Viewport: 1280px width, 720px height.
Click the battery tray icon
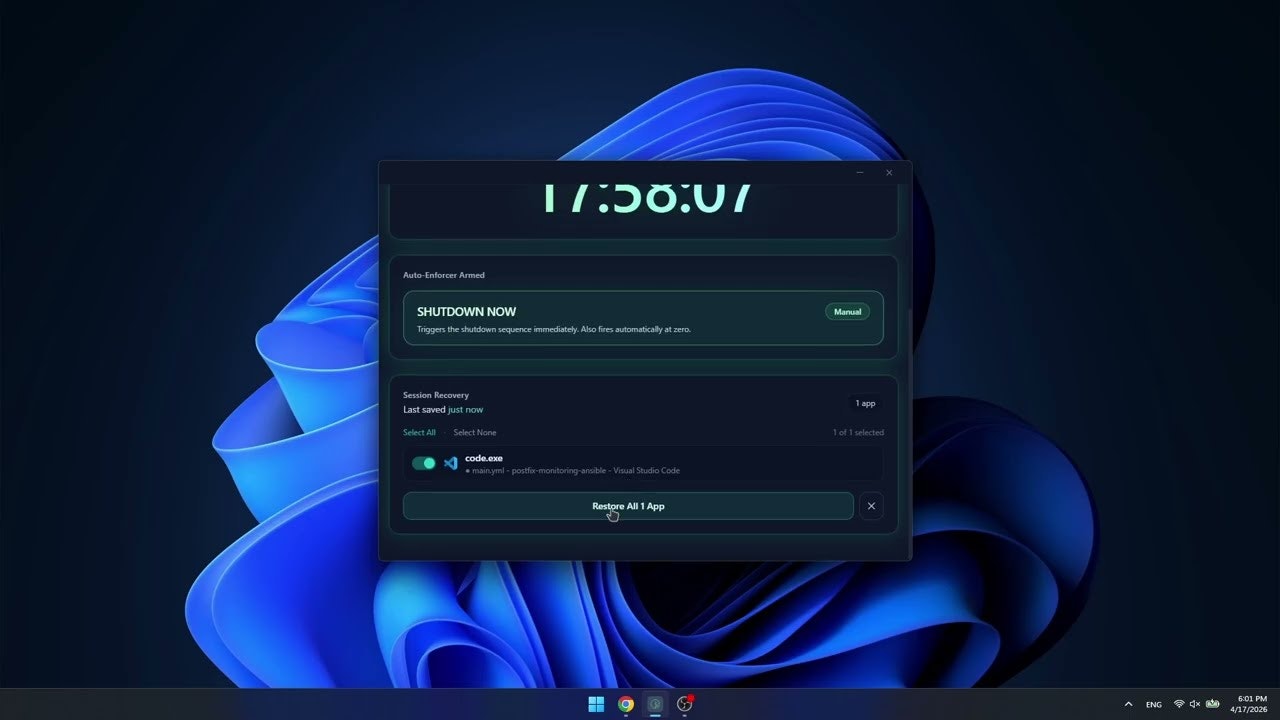1213,704
